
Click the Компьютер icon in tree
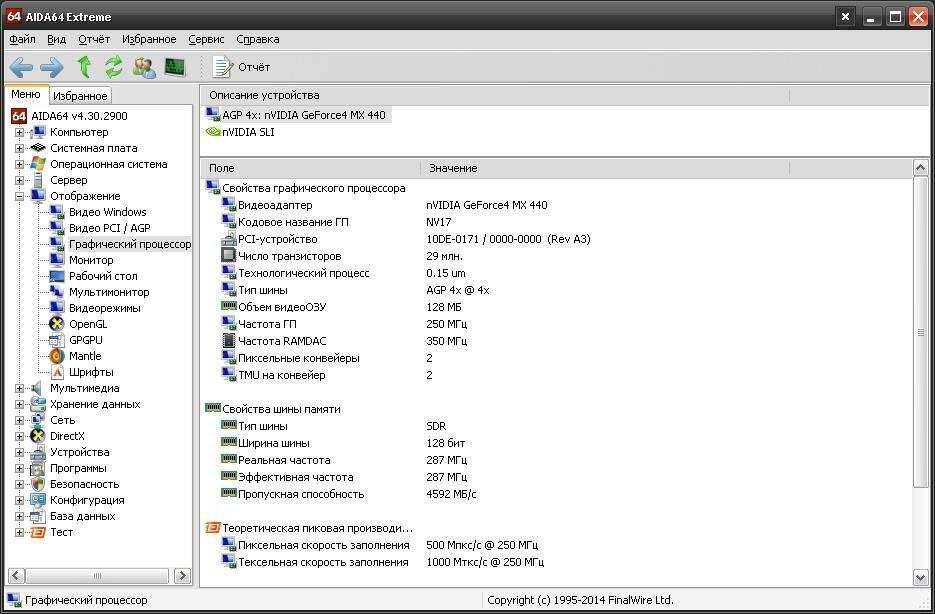[x=38, y=132]
